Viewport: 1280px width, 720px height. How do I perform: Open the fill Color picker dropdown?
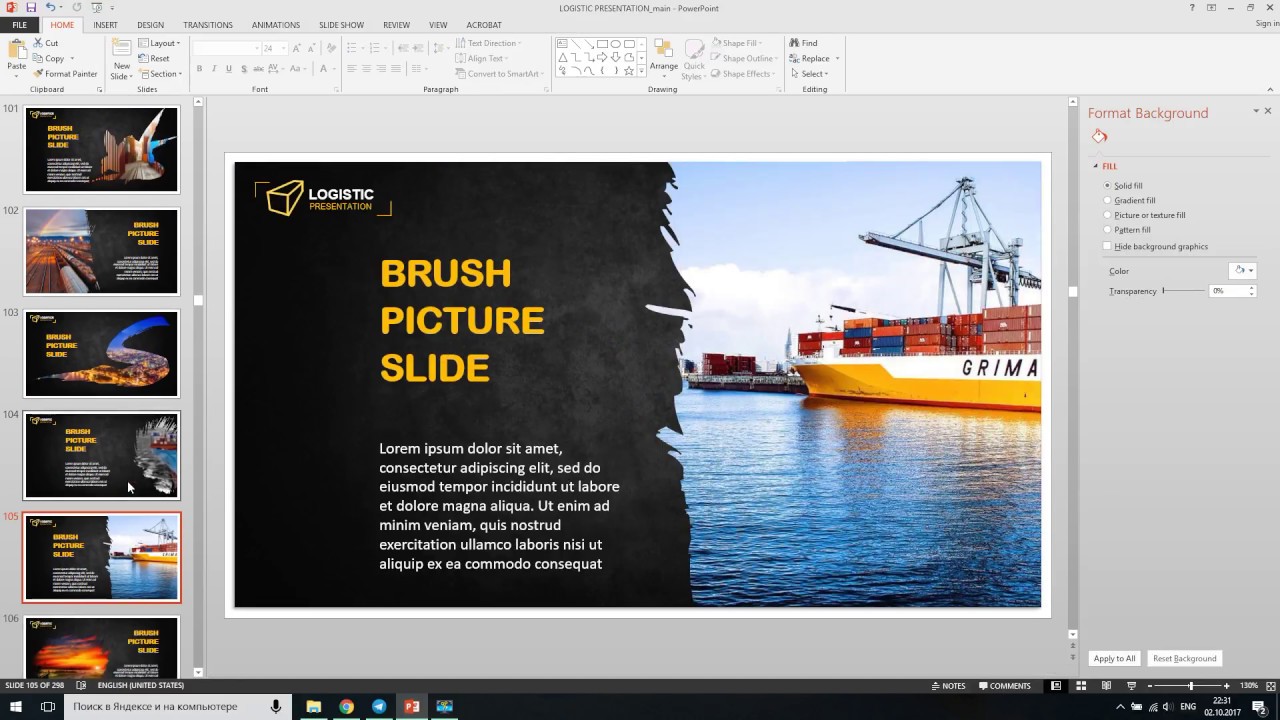(x=1242, y=270)
